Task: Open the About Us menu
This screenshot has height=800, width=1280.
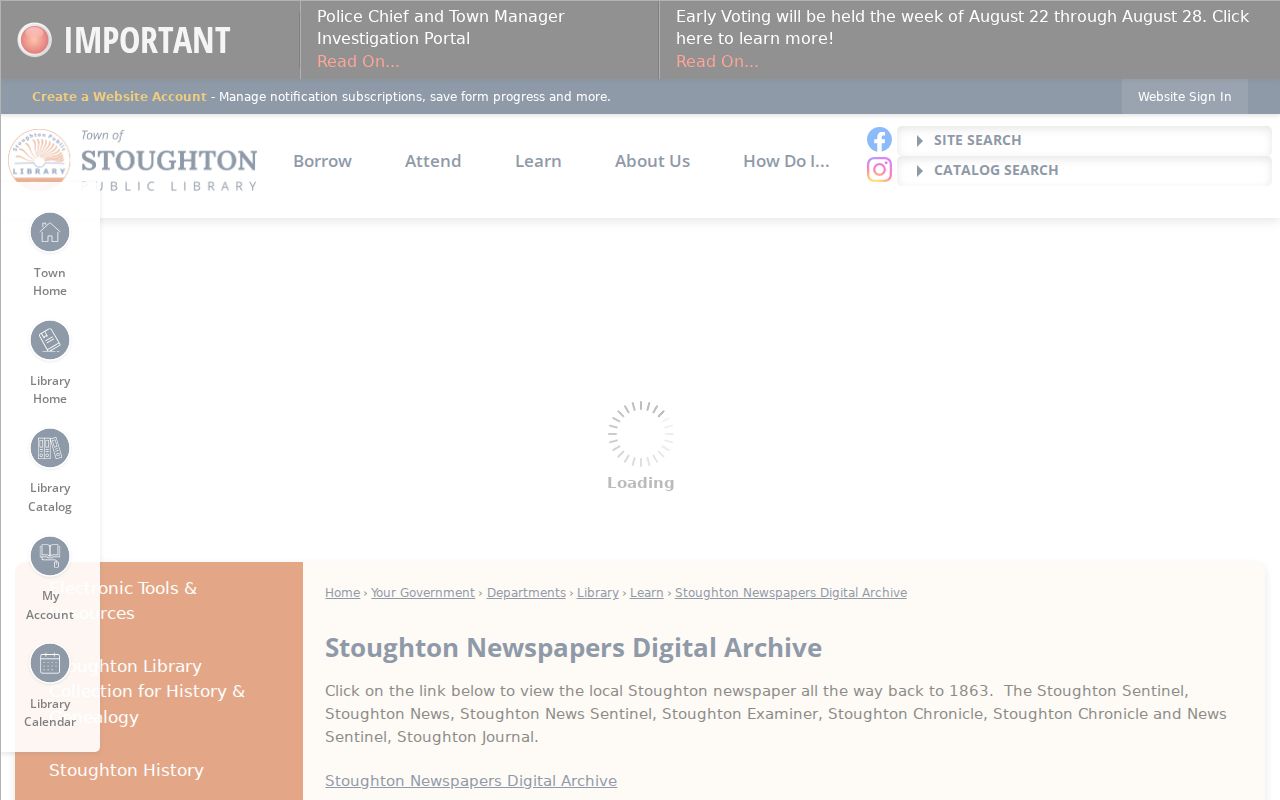Action: 652,161
